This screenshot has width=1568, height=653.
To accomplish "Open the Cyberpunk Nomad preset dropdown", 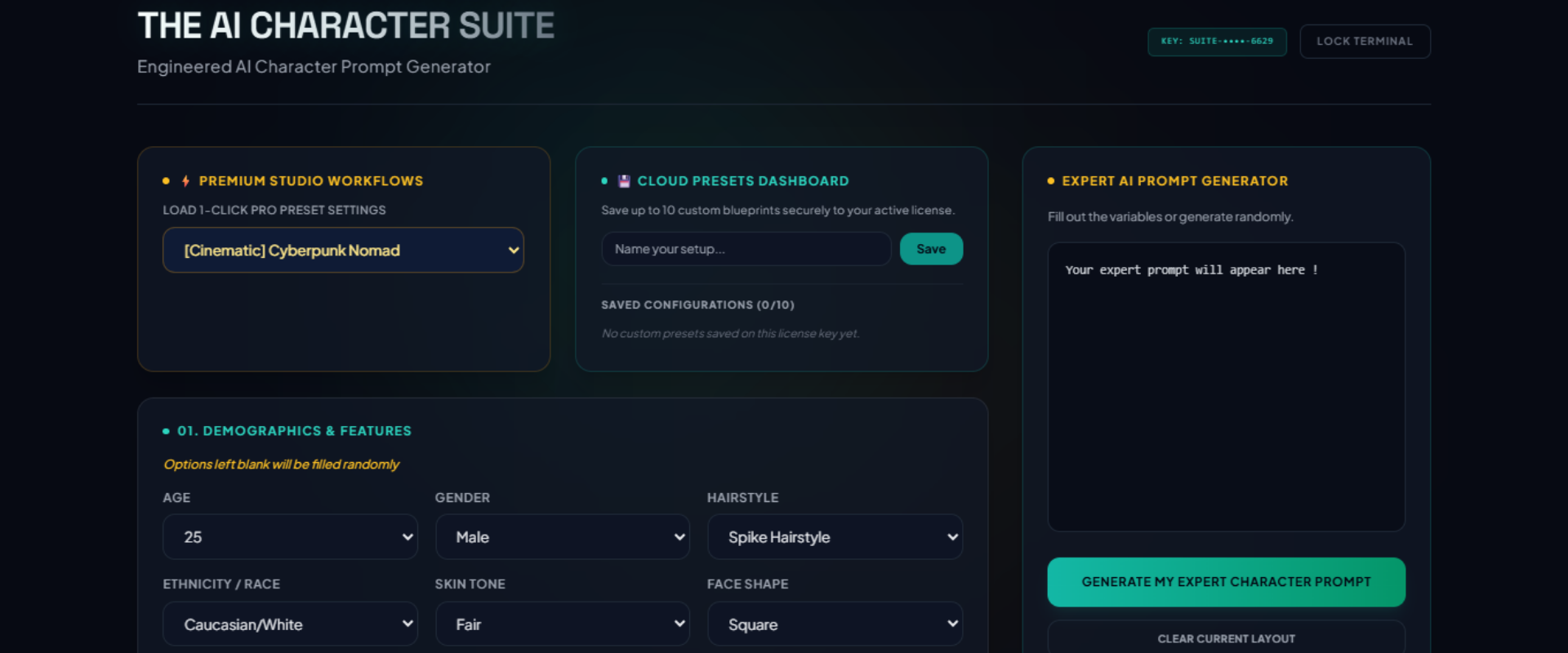I will [x=343, y=250].
